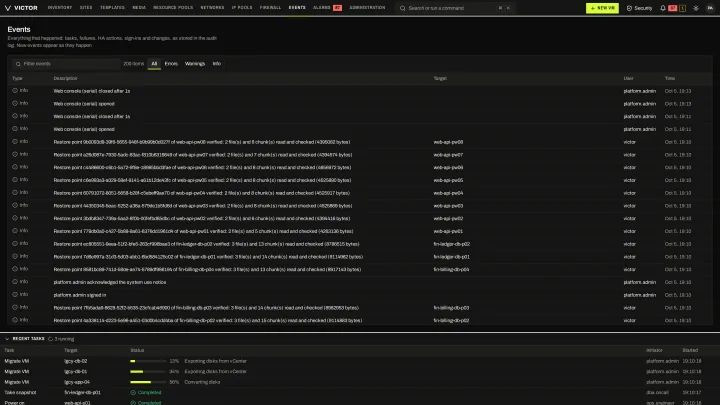Viewport: 720px width, 405px height.
Task: Sort by the Description column header
Action: click(65, 79)
